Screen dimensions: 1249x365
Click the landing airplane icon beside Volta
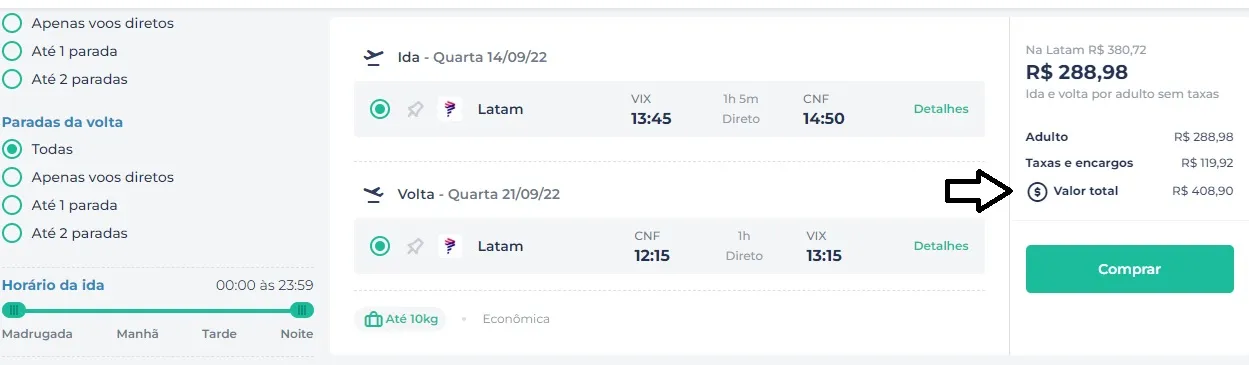tap(374, 194)
